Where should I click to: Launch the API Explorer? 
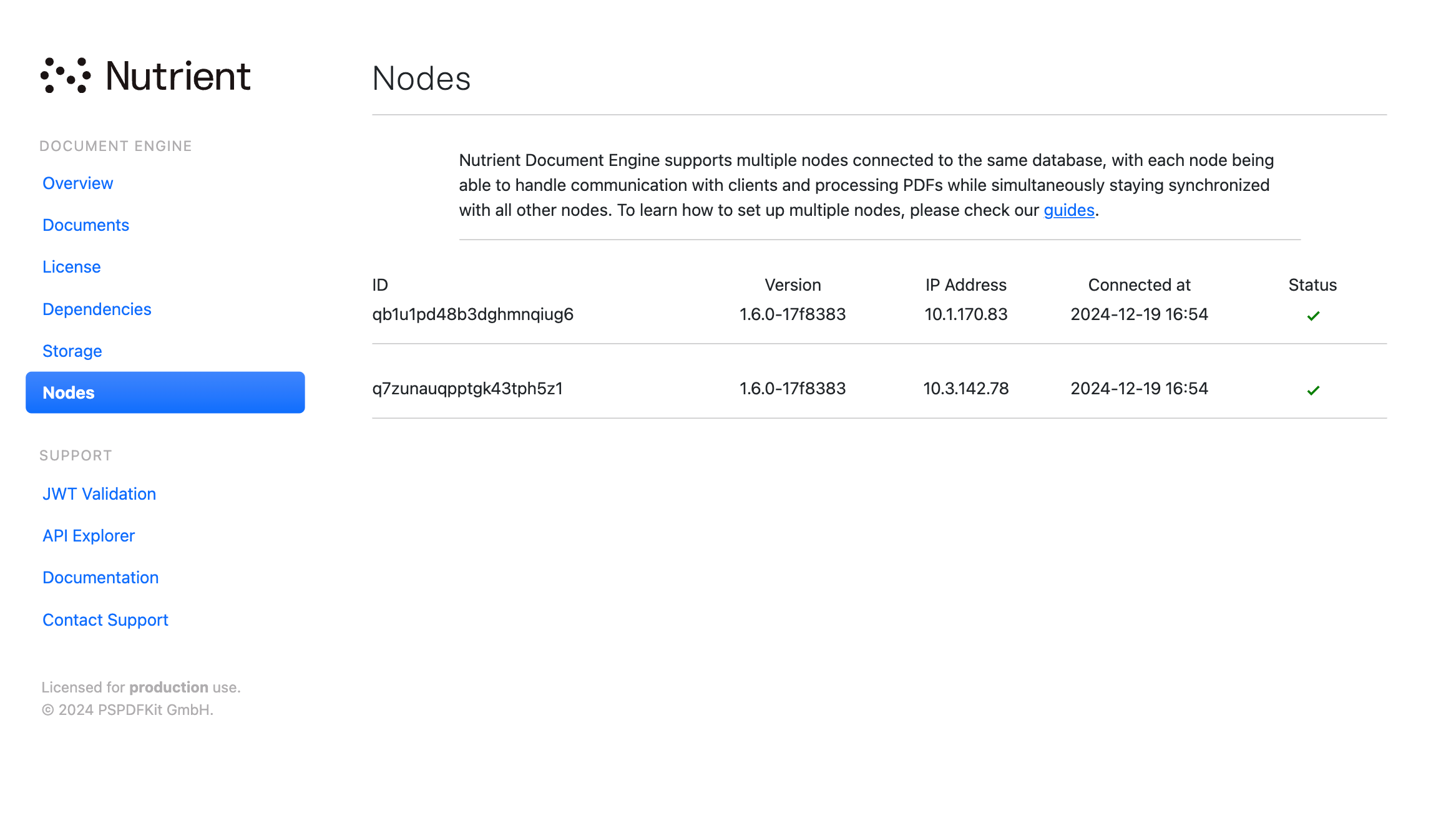click(88, 535)
